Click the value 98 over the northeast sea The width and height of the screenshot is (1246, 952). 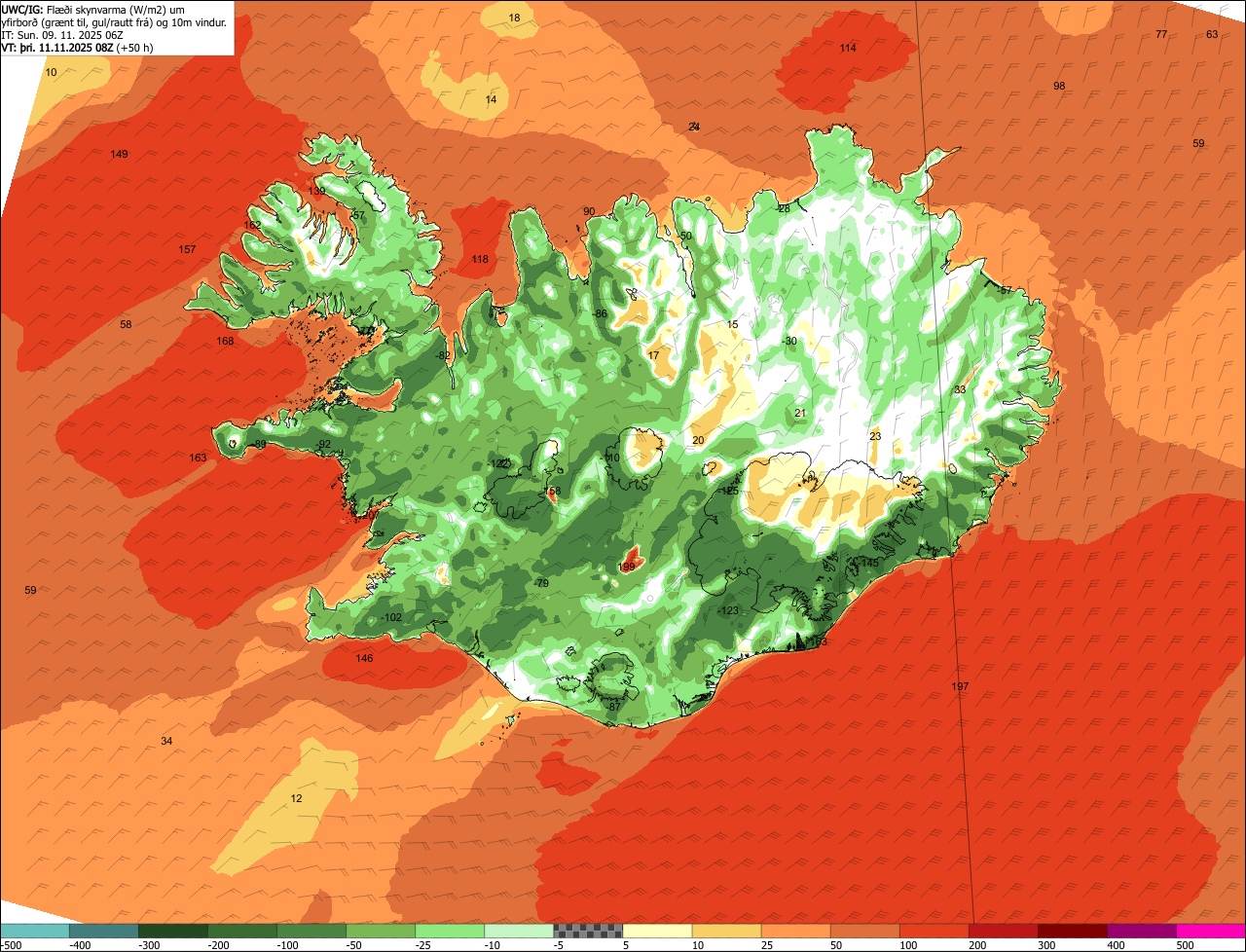click(1059, 86)
